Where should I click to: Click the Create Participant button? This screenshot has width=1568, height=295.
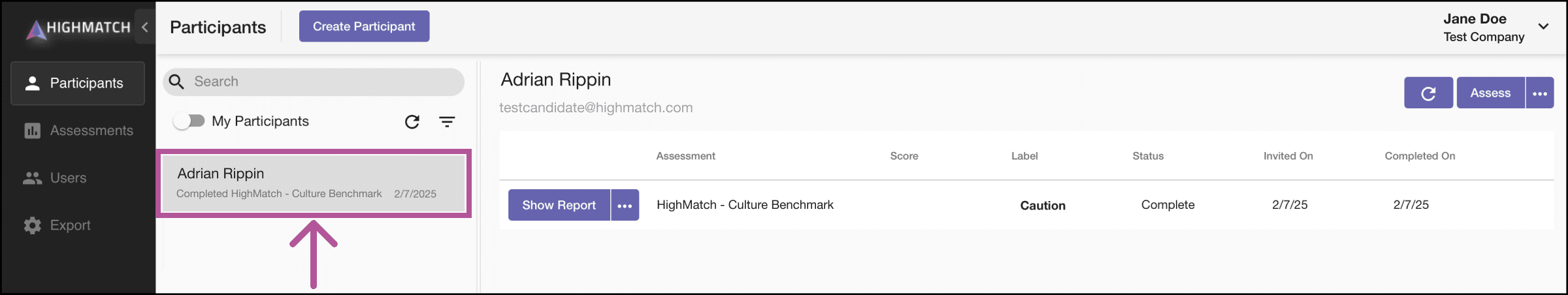click(364, 26)
